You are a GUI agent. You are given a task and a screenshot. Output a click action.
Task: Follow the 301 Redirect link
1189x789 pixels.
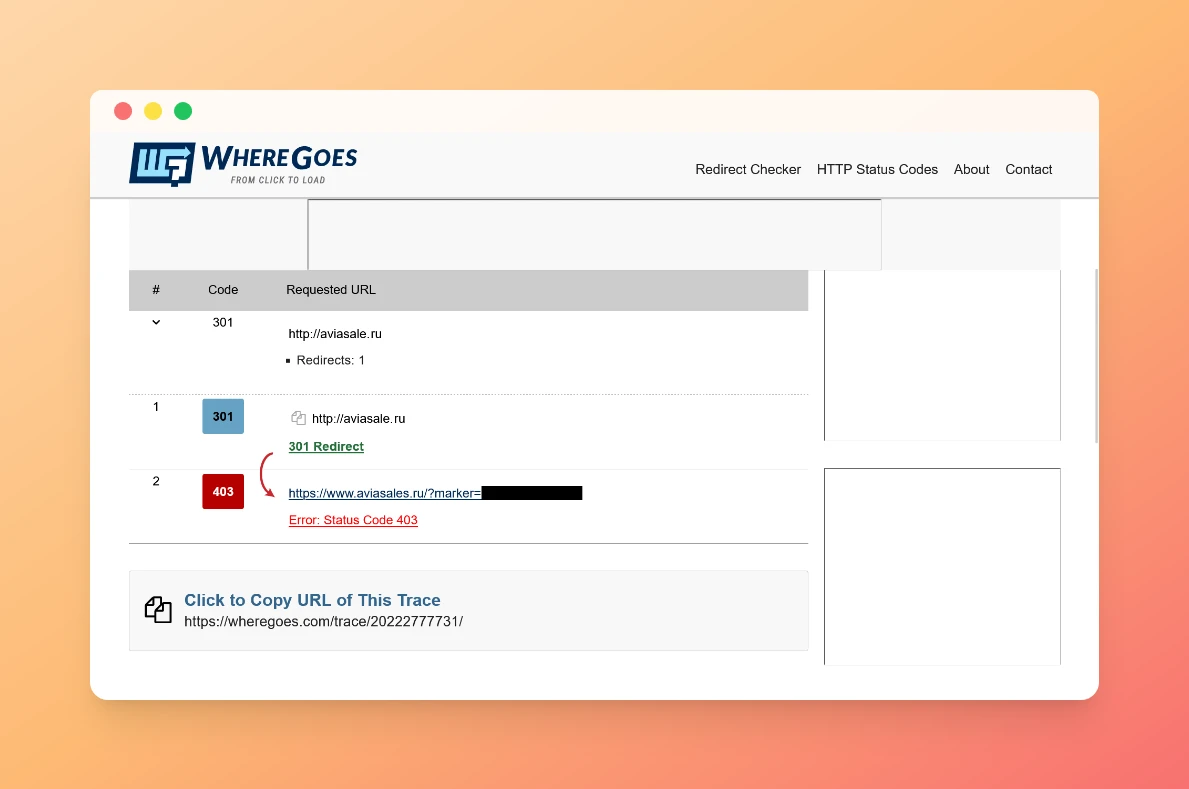[326, 447]
